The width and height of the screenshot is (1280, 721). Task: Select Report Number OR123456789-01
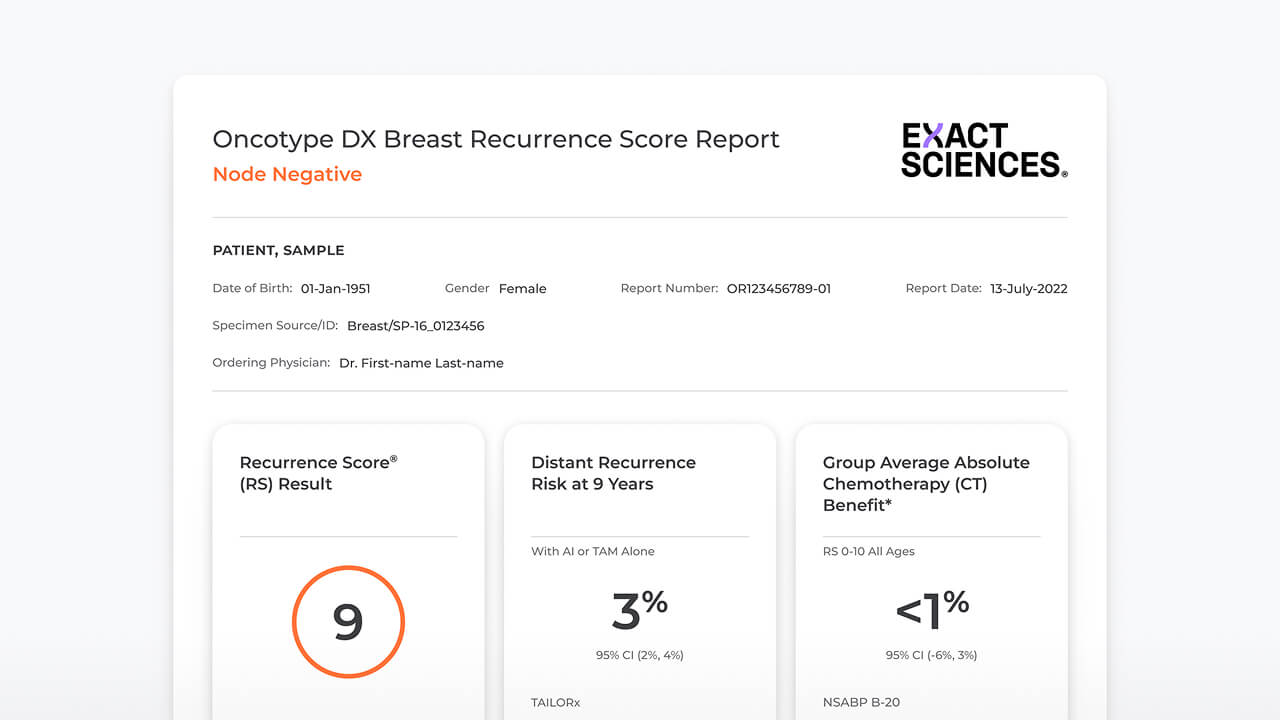[x=779, y=289]
